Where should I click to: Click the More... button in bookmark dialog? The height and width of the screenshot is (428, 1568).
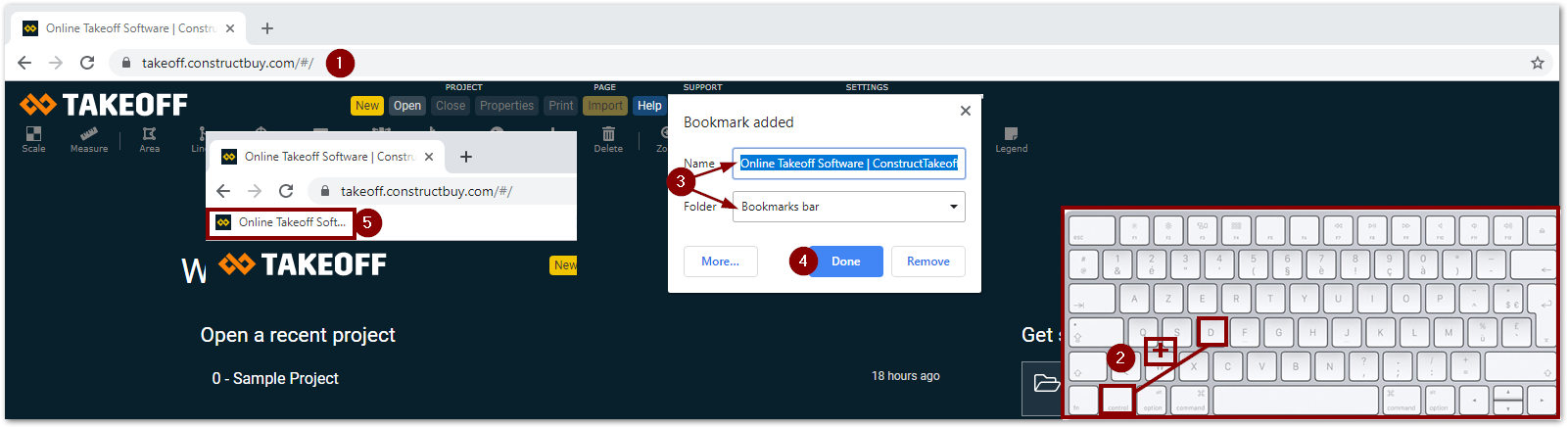click(x=720, y=262)
